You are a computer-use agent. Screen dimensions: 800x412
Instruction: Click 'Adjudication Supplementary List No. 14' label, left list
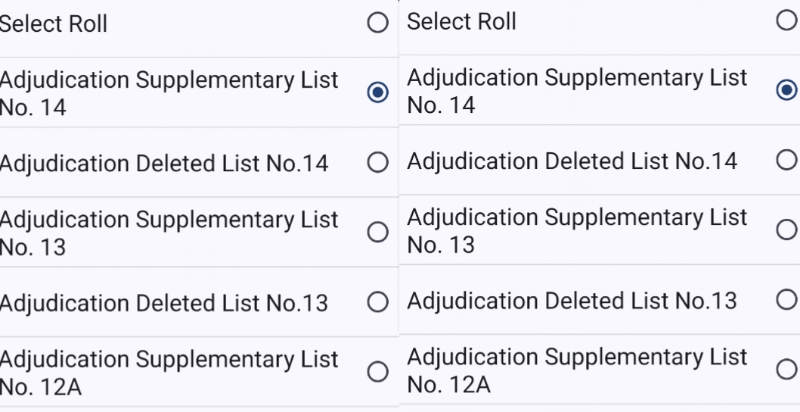pos(168,93)
